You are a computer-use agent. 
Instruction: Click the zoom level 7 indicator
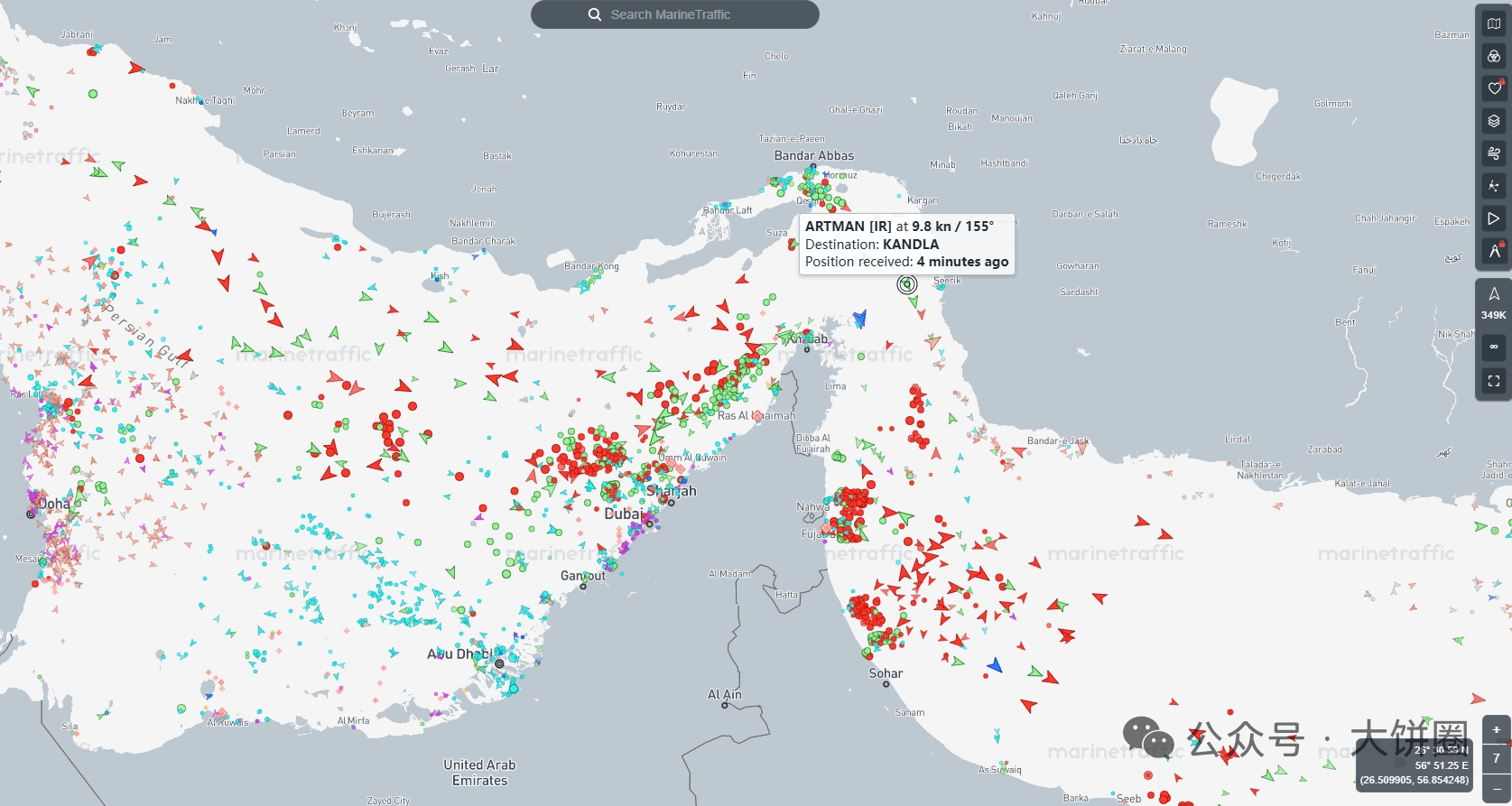tap(1497, 759)
